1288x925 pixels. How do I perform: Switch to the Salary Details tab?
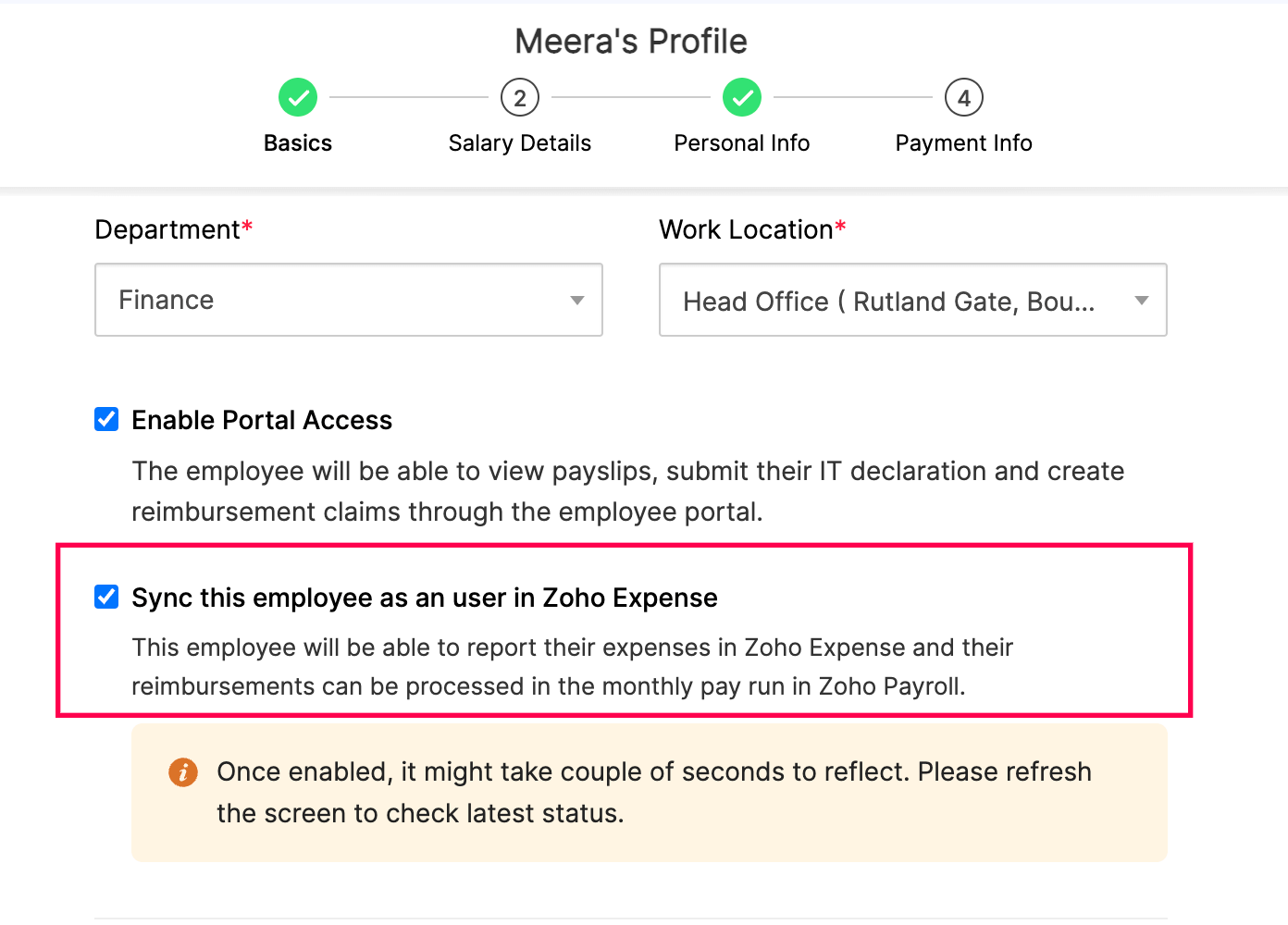point(519,142)
